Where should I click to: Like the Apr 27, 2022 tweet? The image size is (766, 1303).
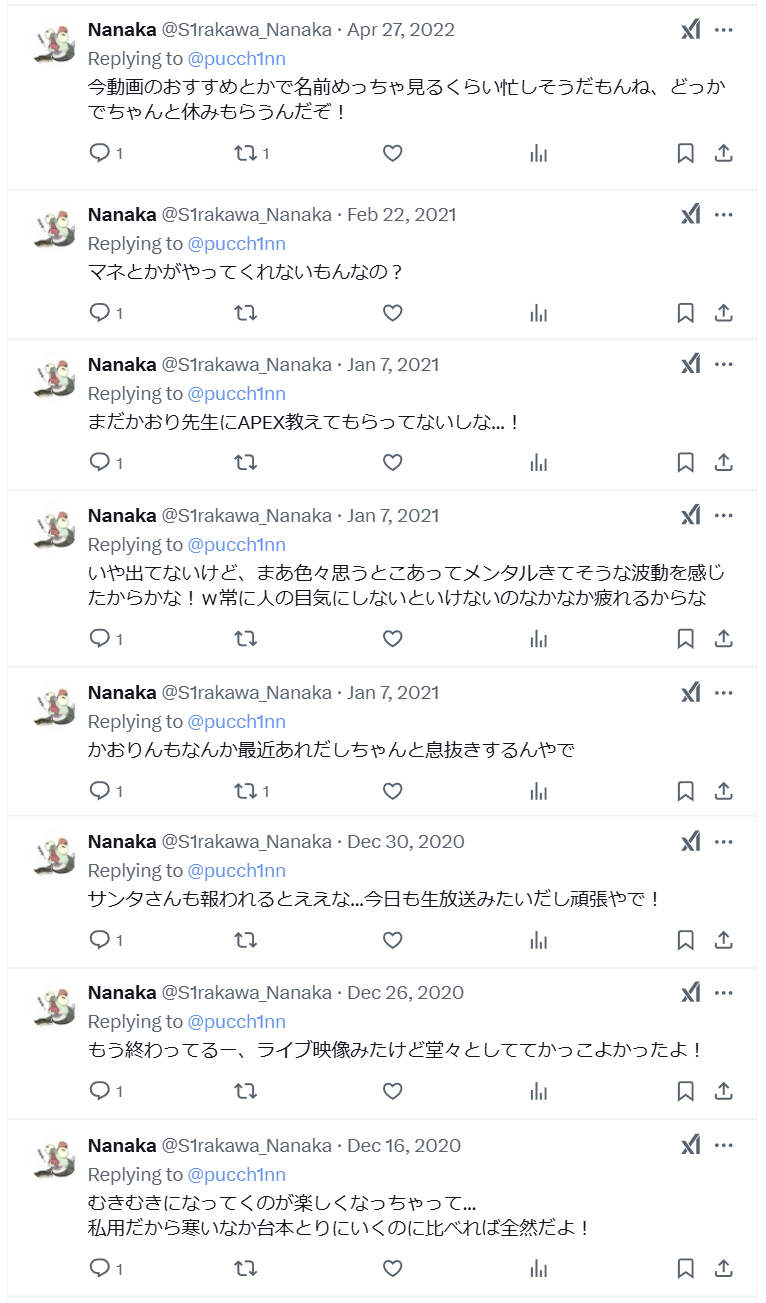(x=392, y=153)
